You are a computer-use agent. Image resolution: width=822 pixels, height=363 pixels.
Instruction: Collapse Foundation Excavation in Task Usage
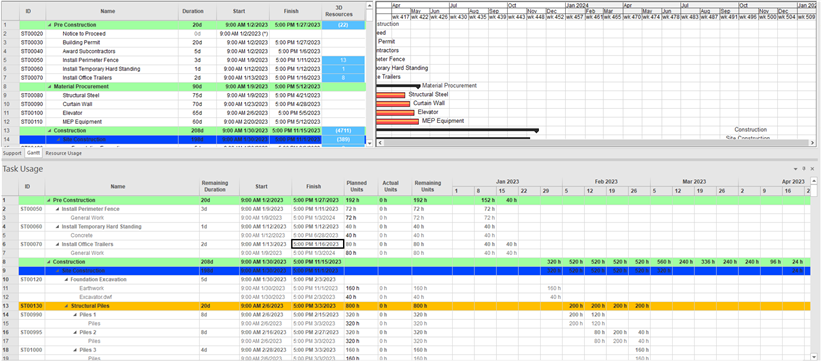point(67,280)
